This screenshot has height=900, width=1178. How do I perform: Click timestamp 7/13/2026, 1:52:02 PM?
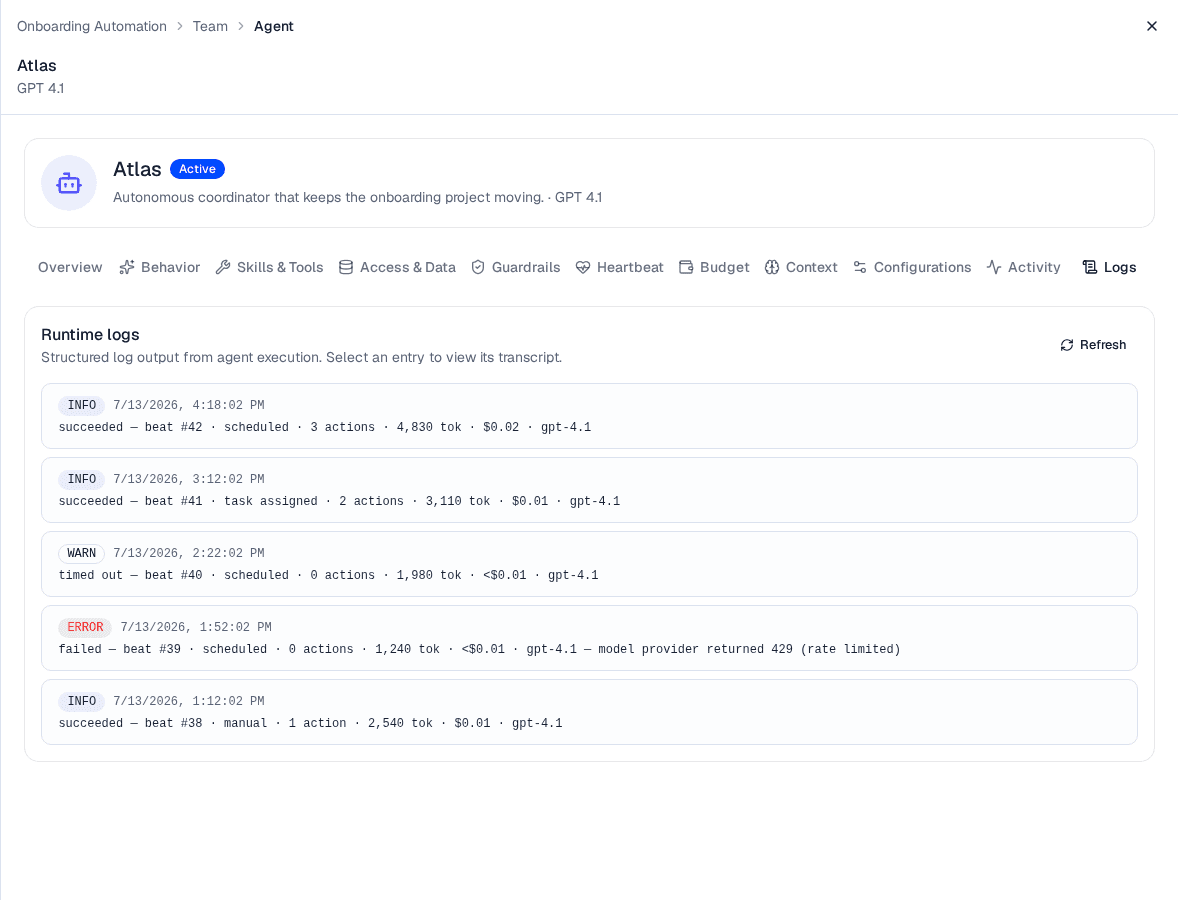pos(196,627)
